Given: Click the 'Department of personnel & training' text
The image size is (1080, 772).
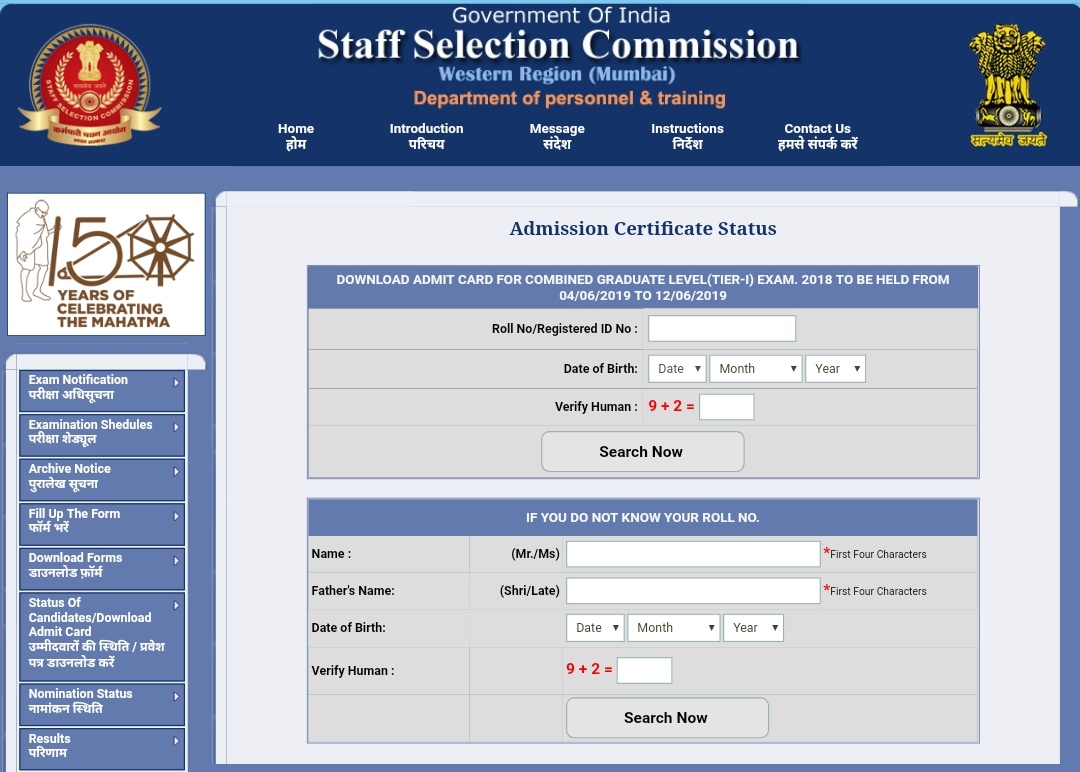Looking at the screenshot, I should point(570,98).
